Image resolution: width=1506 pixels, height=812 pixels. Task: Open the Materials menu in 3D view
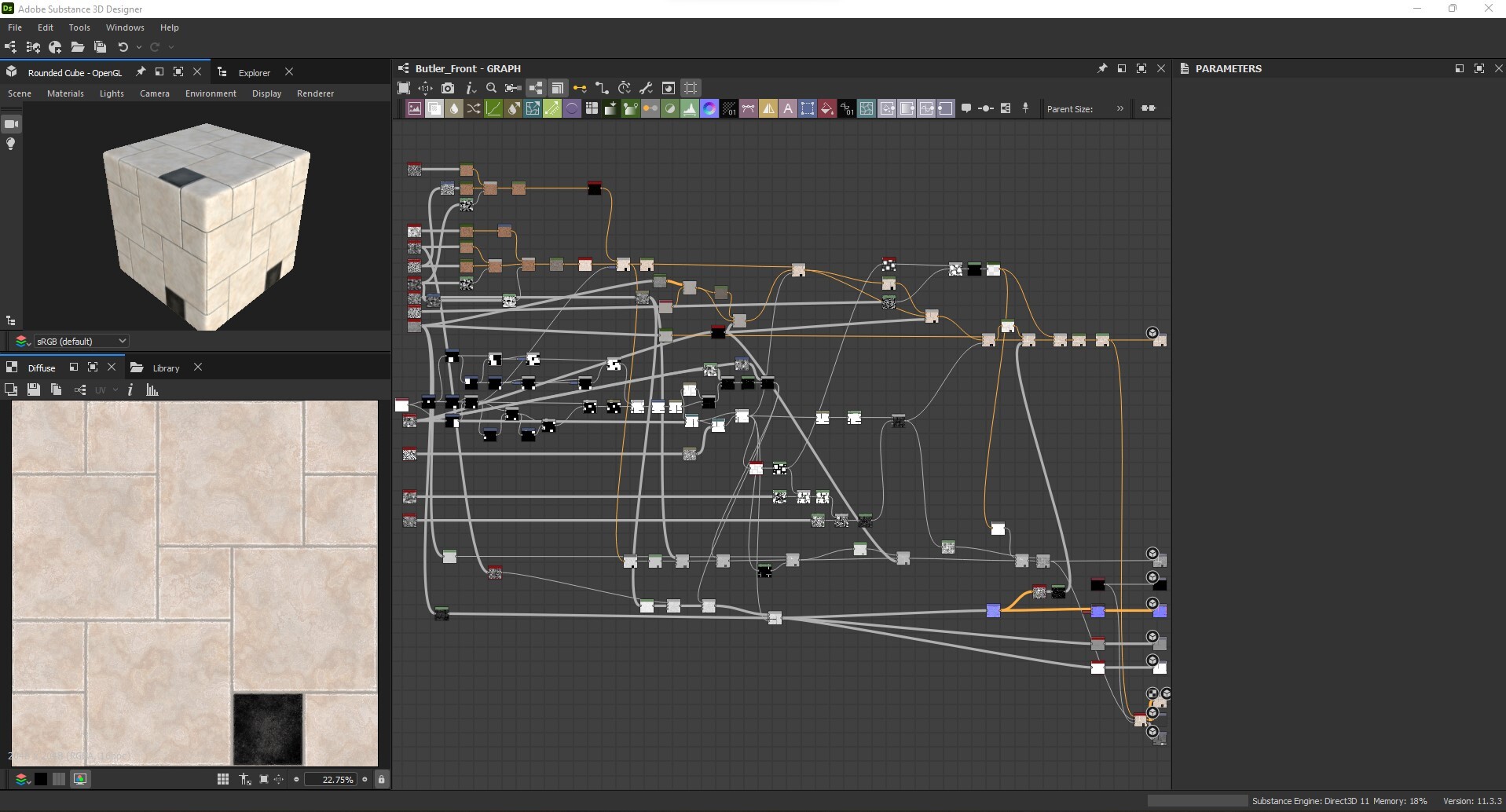65,93
